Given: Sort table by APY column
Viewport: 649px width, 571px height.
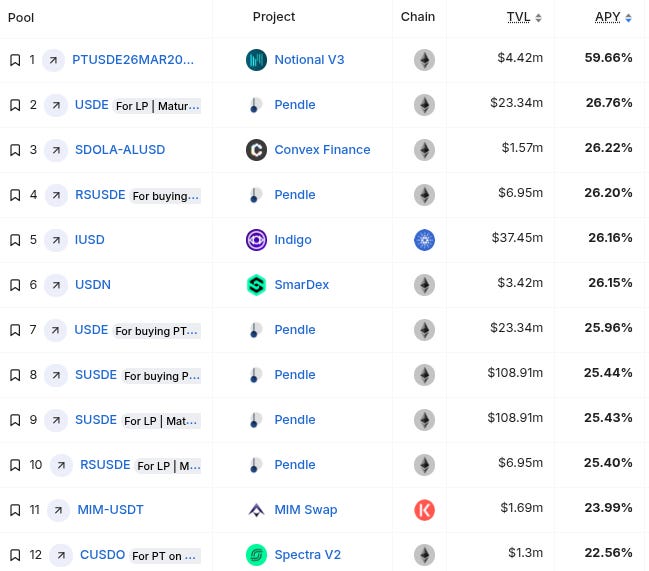Looking at the screenshot, I should [x=613, y=17].
